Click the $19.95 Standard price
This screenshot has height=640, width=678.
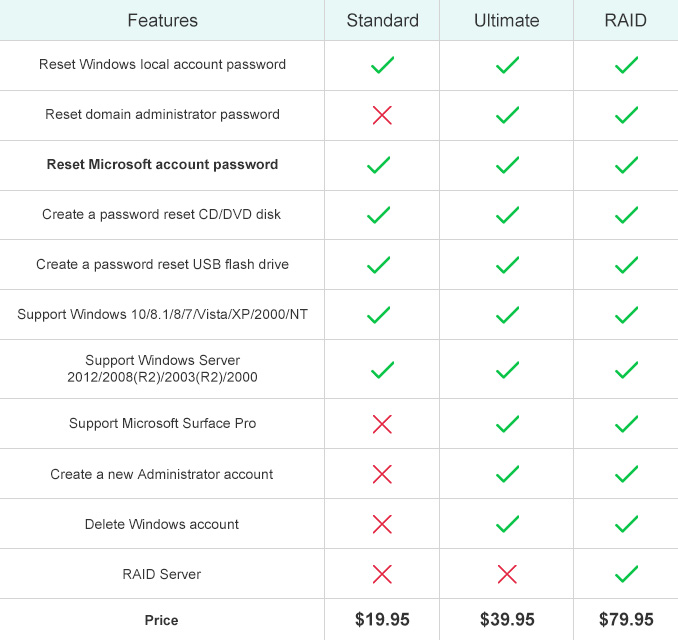(382, 619)
